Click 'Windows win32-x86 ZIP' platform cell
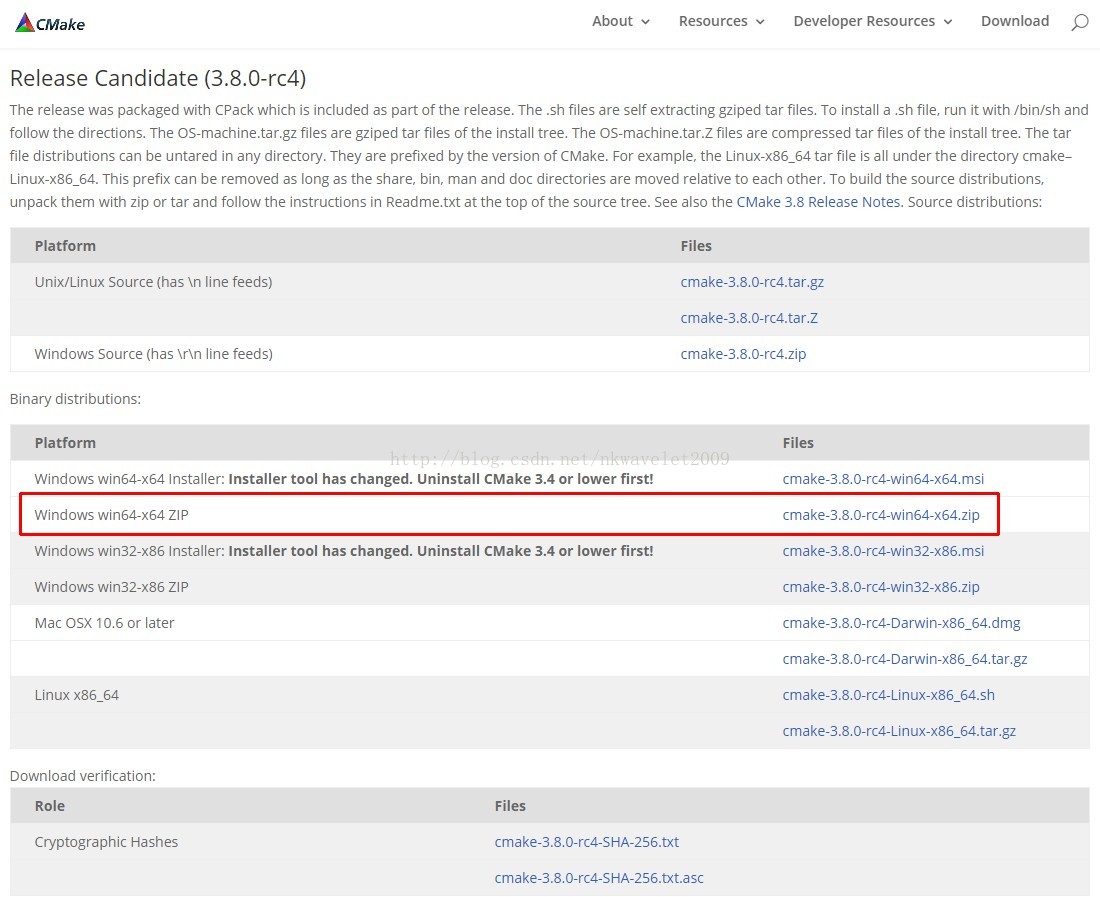Image resolution: width=1100 pixels, height=897 pixels. click(112, 587)
